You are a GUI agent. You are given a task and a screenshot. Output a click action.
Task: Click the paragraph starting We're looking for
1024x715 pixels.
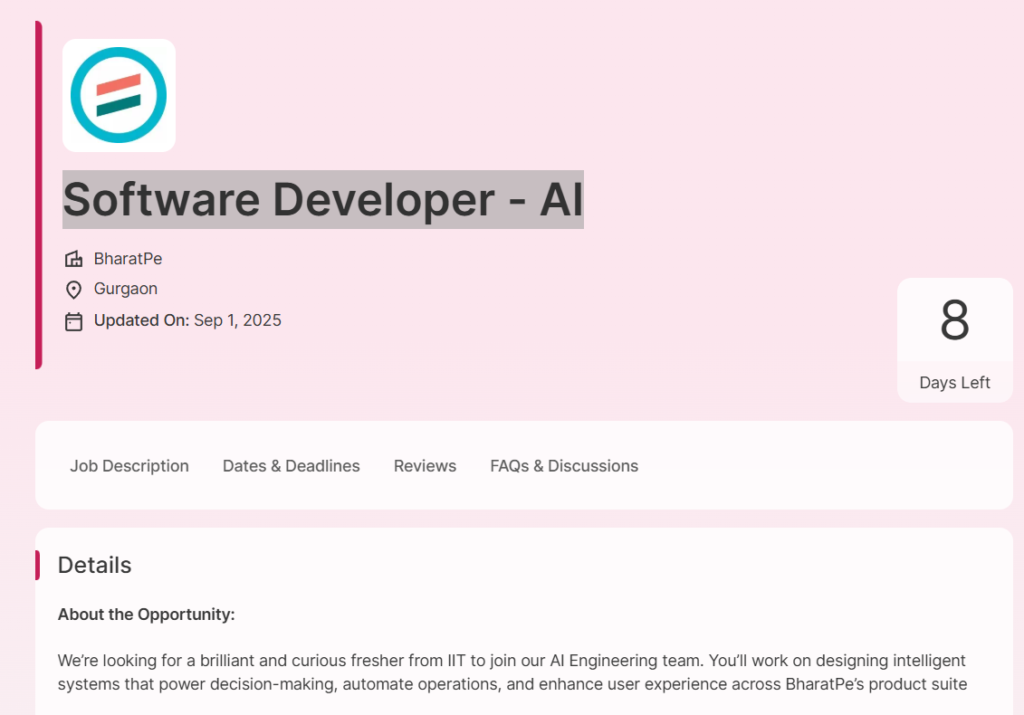pos(512,672)
